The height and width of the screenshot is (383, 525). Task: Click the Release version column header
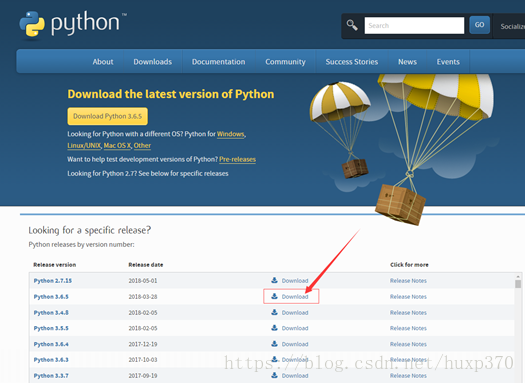click(x=55, y=265)
